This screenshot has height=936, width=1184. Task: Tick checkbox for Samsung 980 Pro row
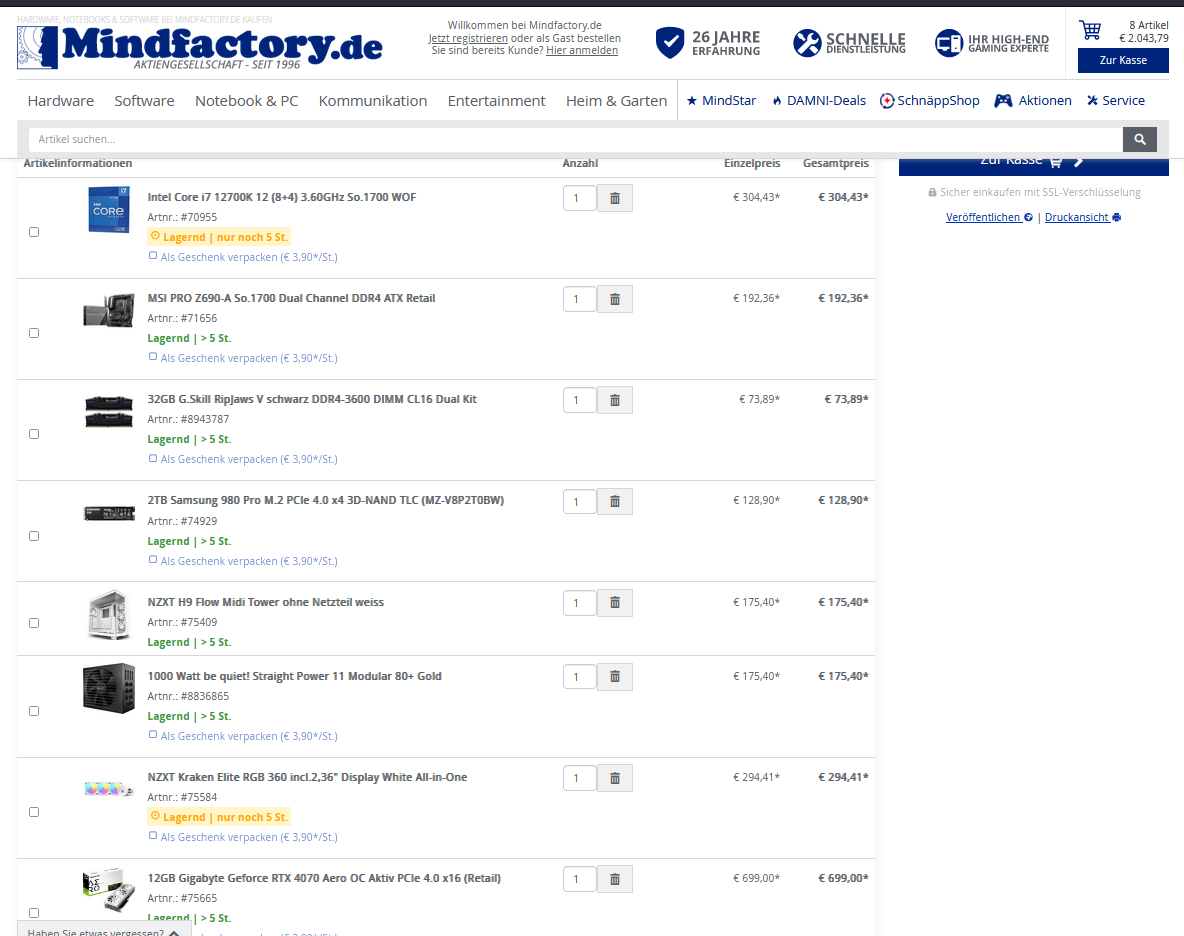34,536
